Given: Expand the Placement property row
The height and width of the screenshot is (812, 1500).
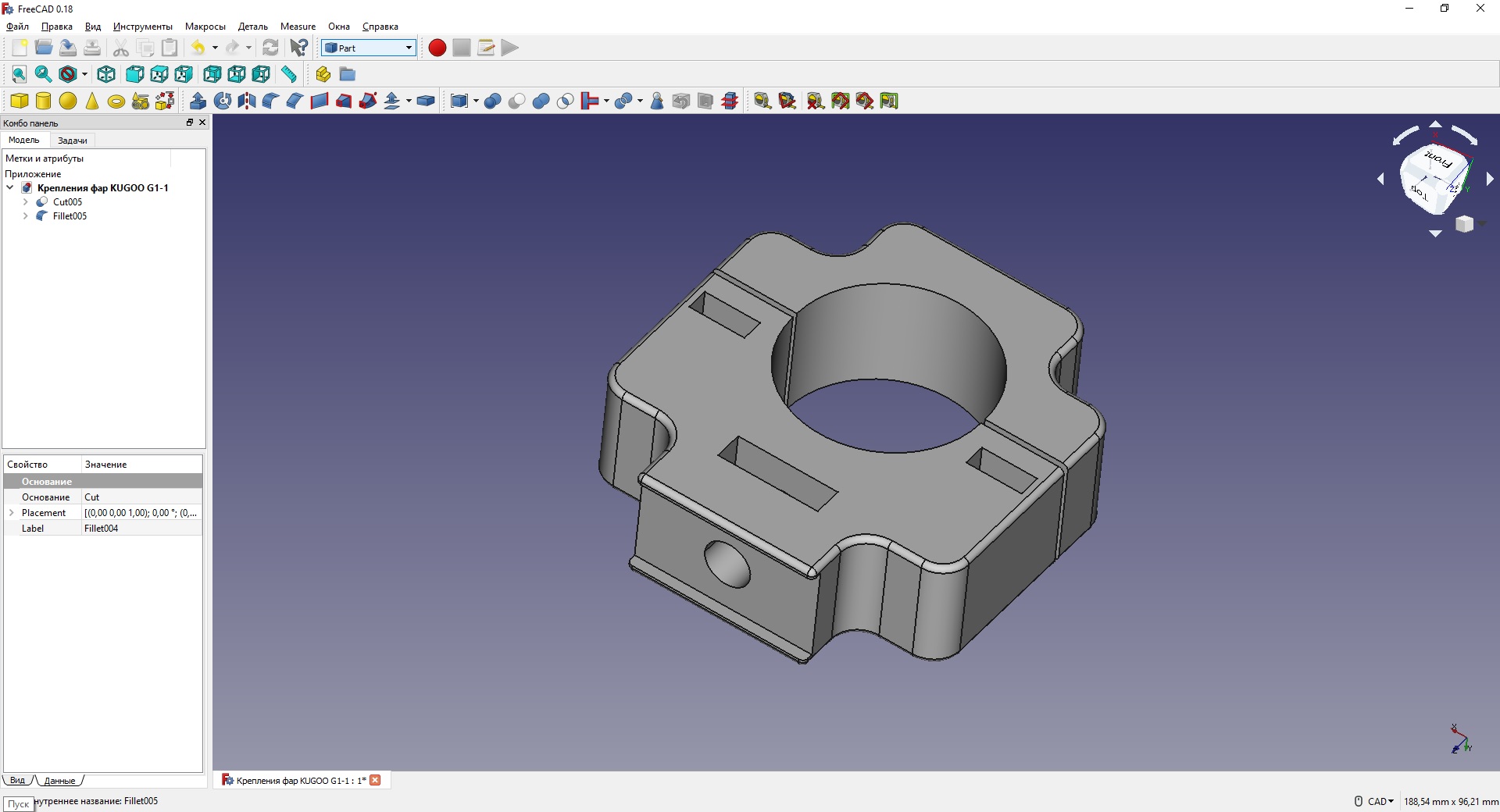Looking at the screenshot, I should tap(12, 513).
